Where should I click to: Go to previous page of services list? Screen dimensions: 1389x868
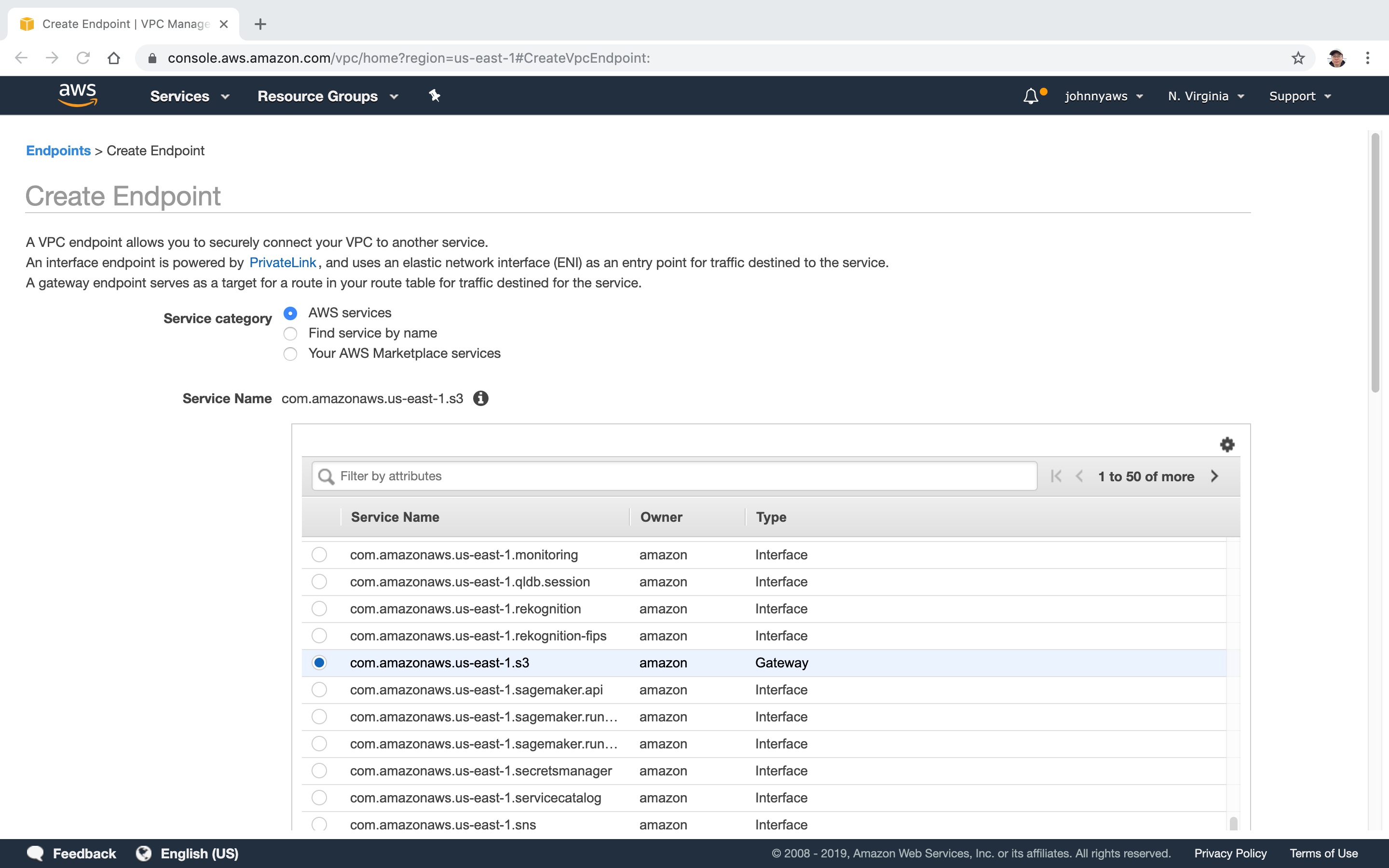coord(1080,476)
